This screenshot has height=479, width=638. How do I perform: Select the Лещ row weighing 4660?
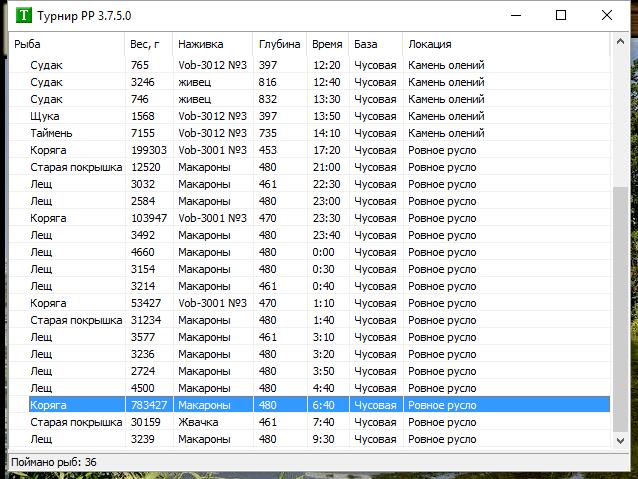(309, 252)
